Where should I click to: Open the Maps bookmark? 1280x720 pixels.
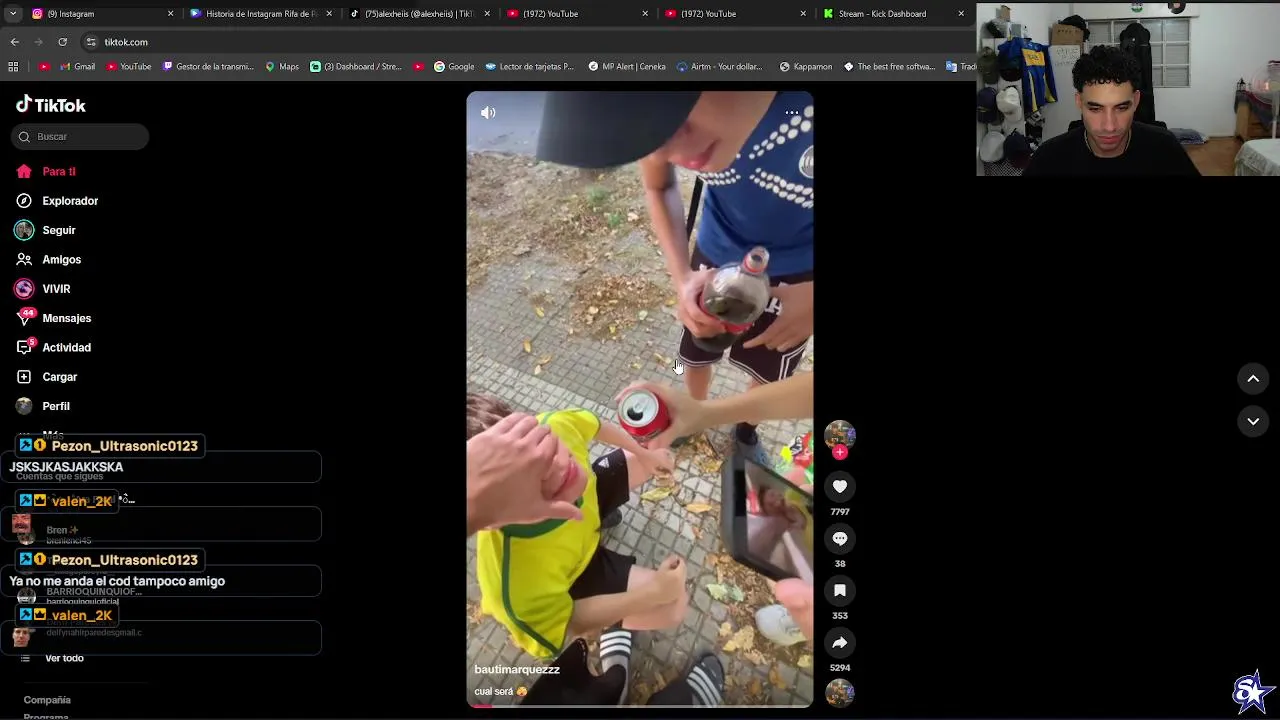tap(282, 67)
